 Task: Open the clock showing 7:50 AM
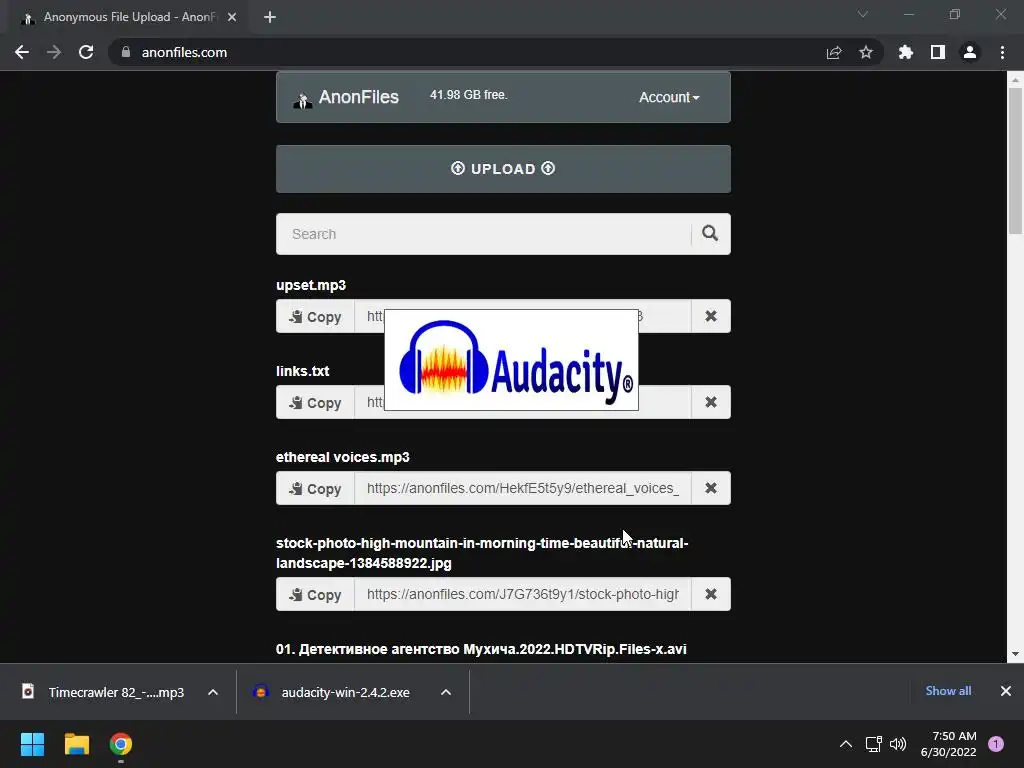(948, 744)
